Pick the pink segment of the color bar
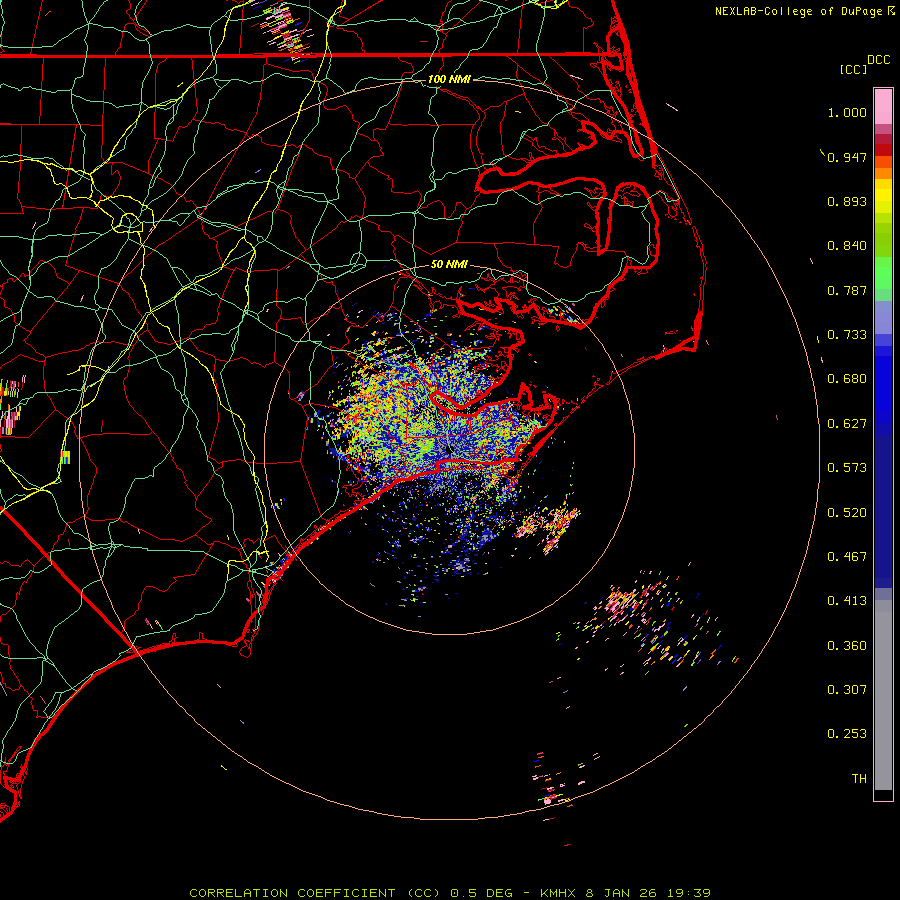 (883, 106)
